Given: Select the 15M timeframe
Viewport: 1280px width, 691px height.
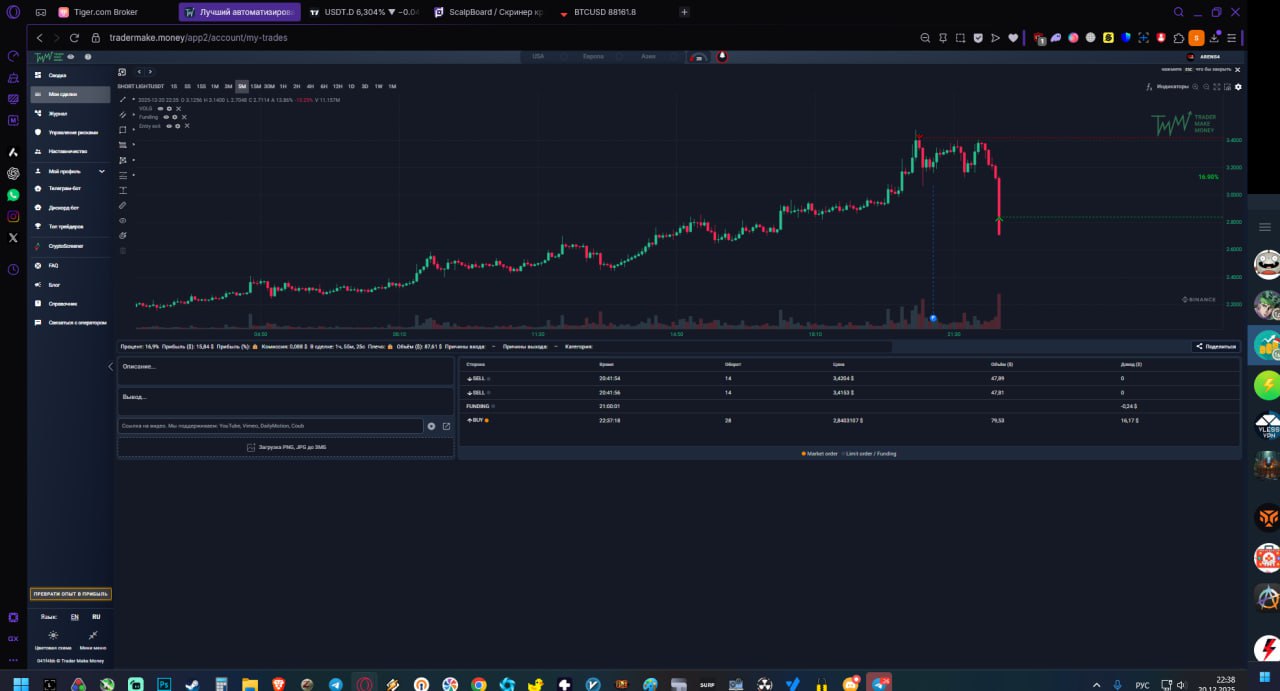Looking at the screenshot, I should [256, 86].
